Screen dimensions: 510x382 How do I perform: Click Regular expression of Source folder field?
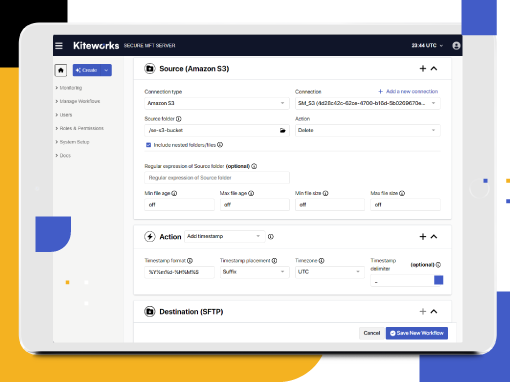click(217, 178)
